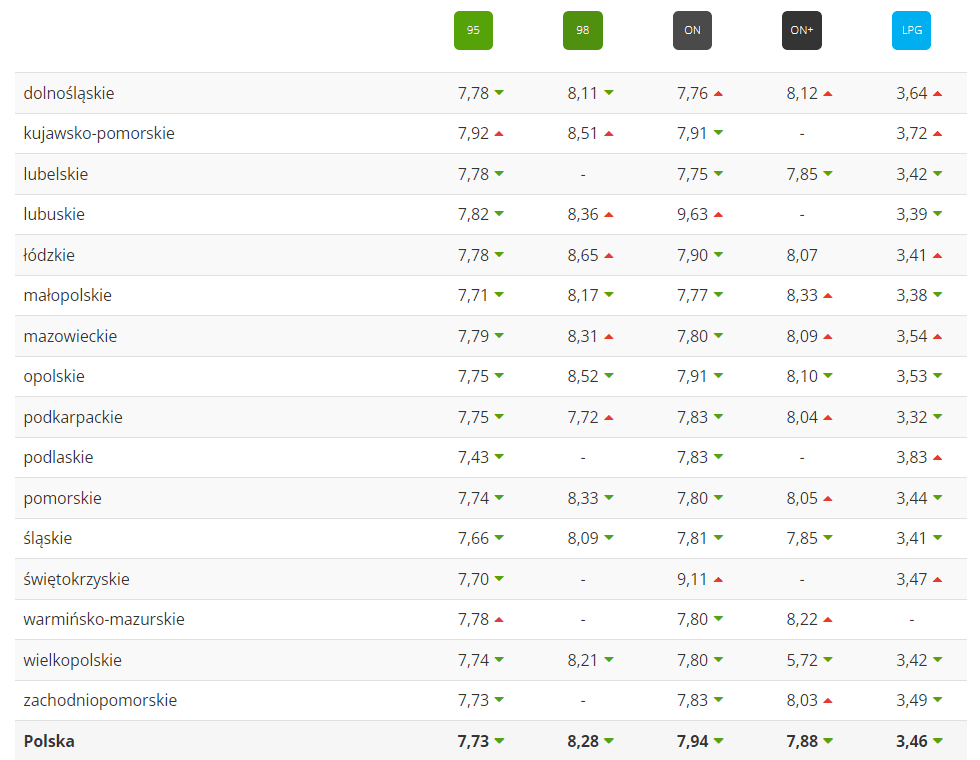Viewport: 980px width, 760px height.
Task: Click the bold 8,28 Polska average price
Action: 582,741
